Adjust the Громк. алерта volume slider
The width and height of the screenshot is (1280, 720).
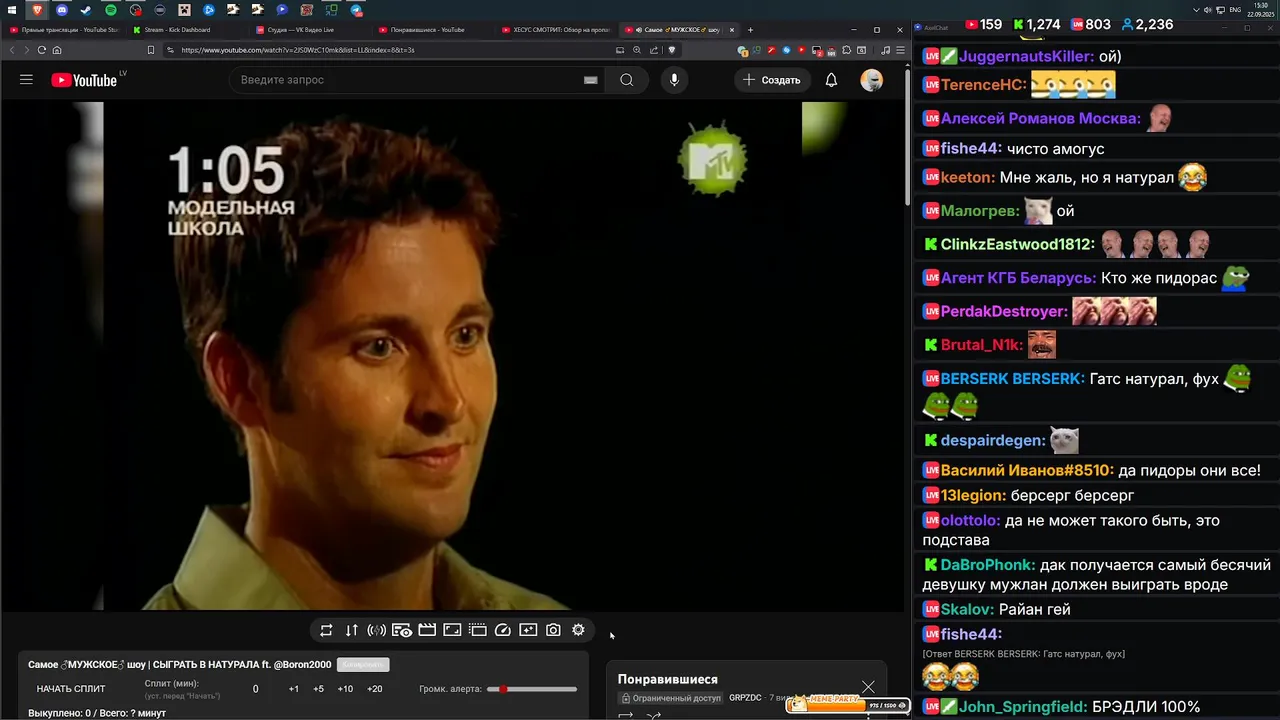pyautogui.click(x=532, y=689)
